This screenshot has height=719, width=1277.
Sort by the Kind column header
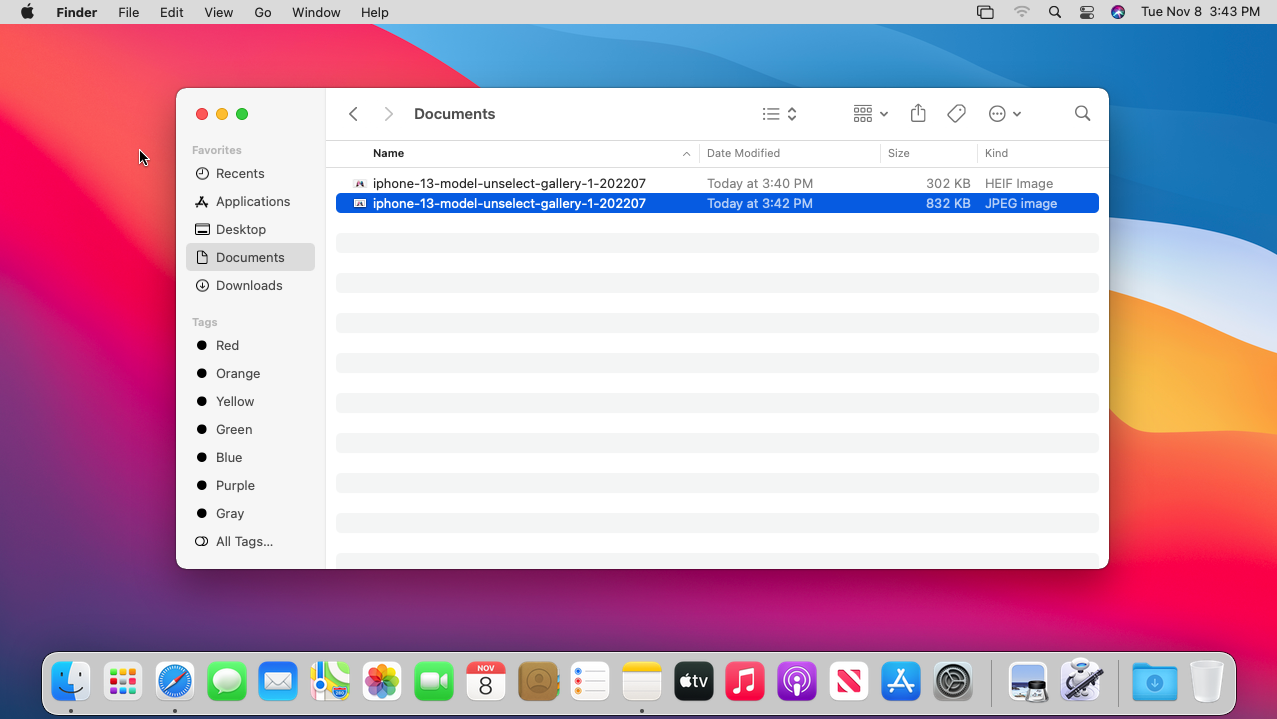[996, 153]
